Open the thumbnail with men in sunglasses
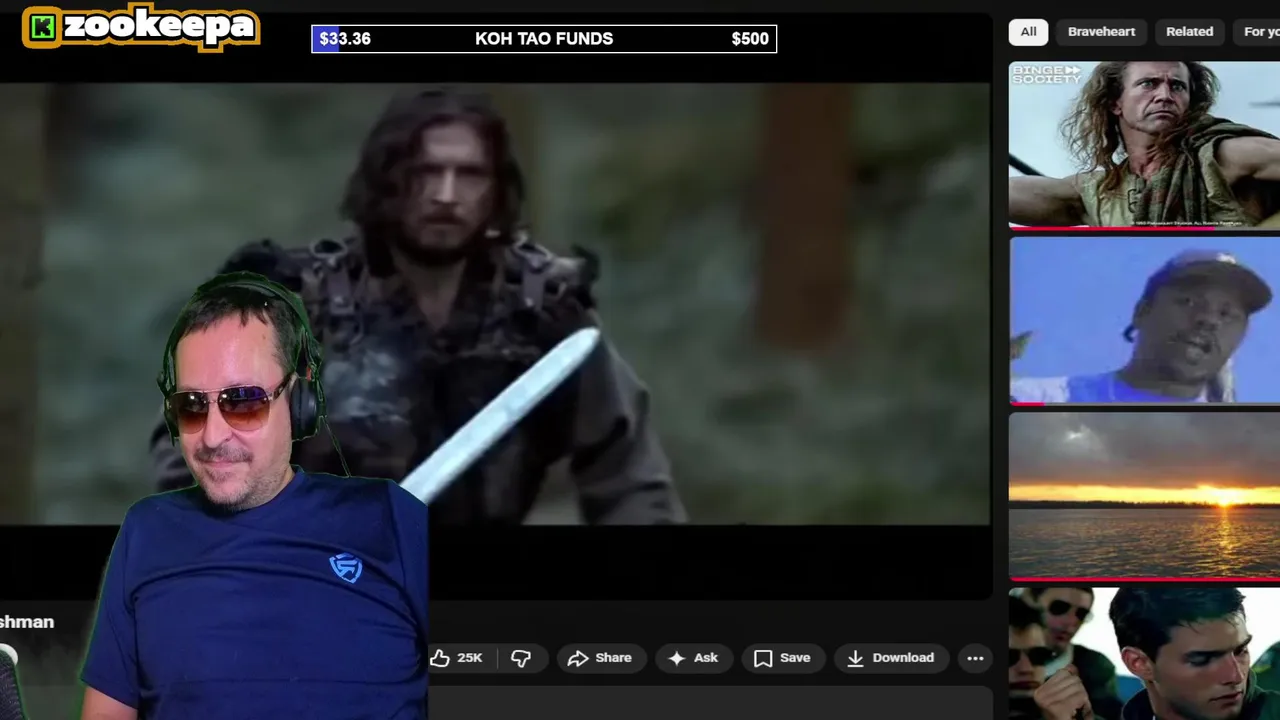This screenshot has width=1280, height=720. pyautogui.click(x=1144, y=653)
